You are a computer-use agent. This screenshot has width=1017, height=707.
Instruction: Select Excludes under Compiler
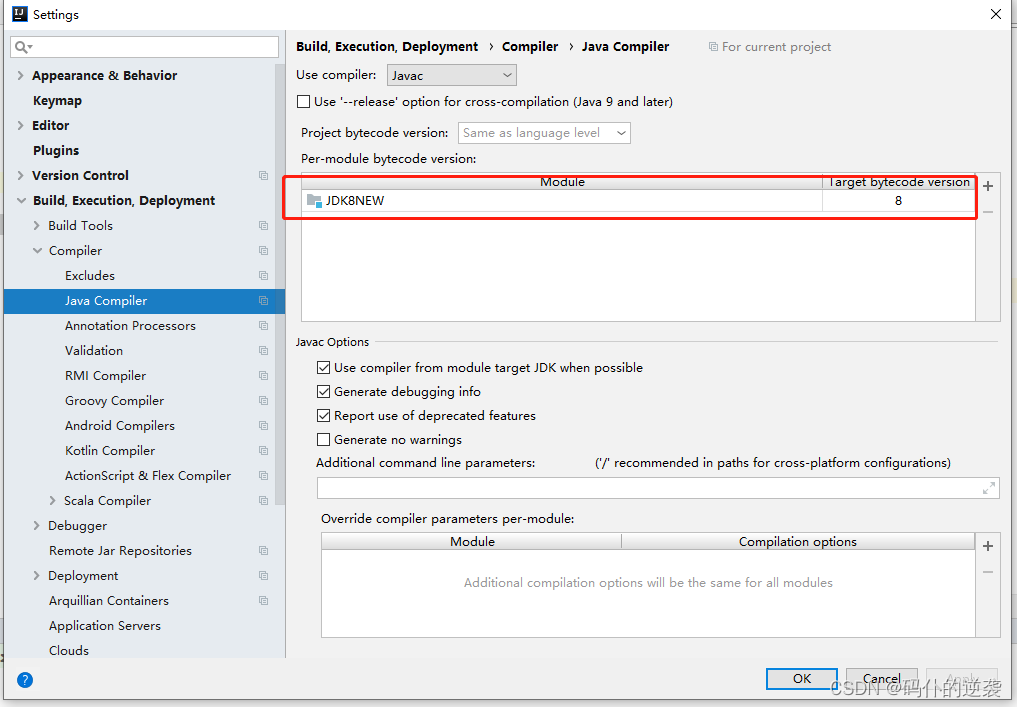coord(90,275)
